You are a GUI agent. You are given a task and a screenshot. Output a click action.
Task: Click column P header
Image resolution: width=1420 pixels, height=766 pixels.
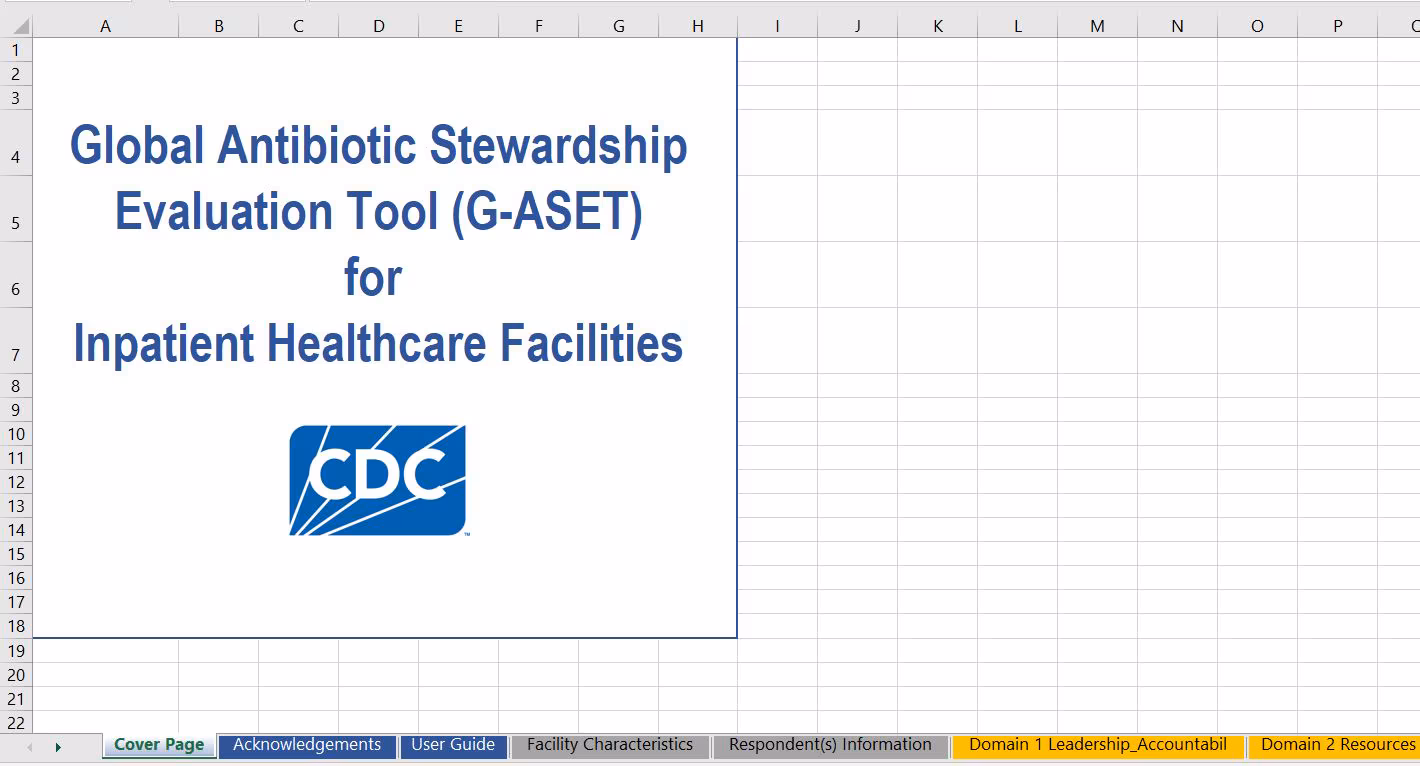(x=1337, y=27)
